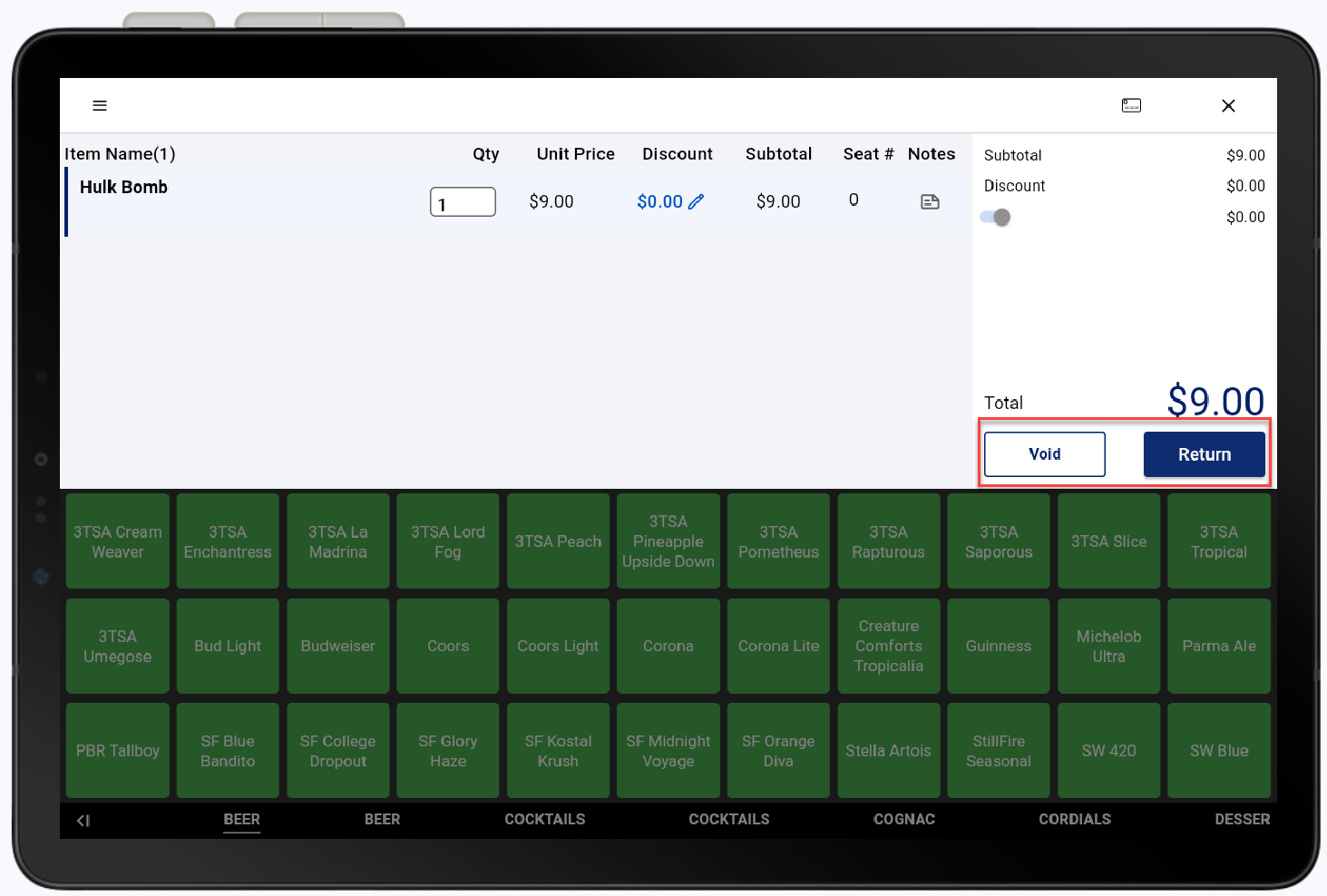Click the card reader icon at top right
The width and height of the screenshot is (1327, 896).
coord(1131,105)
